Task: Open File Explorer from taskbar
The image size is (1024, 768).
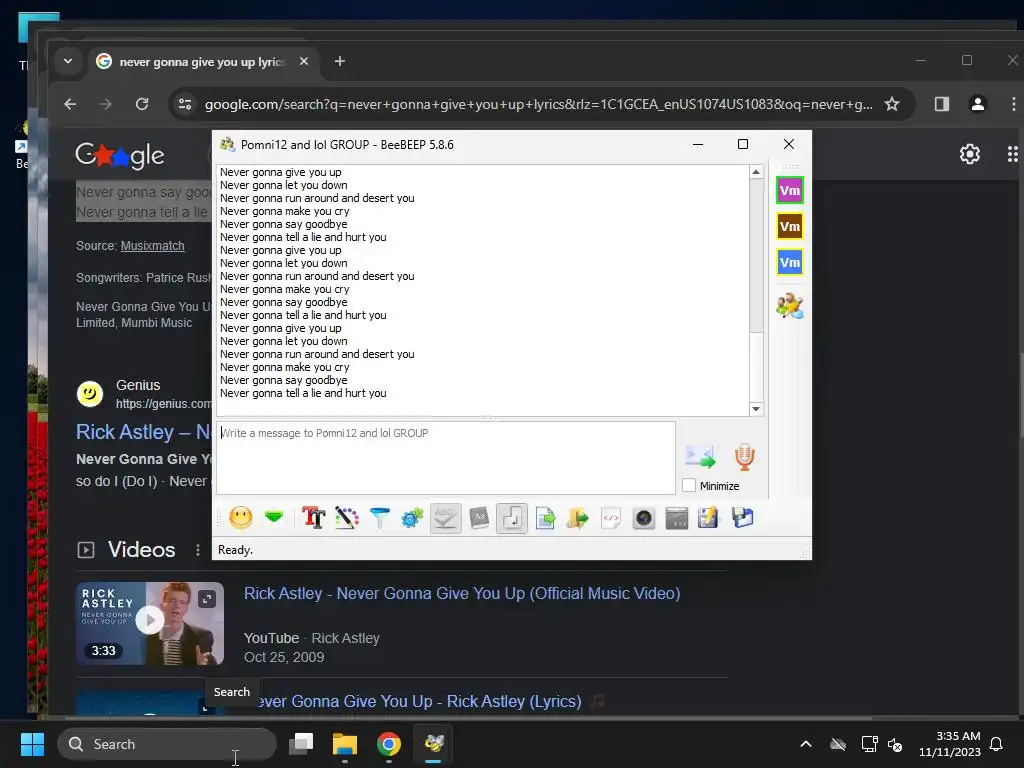Action: click(x=345, y=744)
